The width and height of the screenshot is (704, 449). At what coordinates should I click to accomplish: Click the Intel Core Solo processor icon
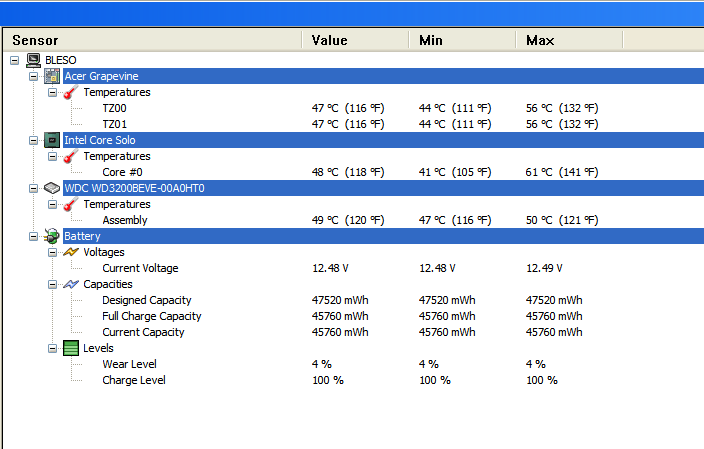[52, 140]
